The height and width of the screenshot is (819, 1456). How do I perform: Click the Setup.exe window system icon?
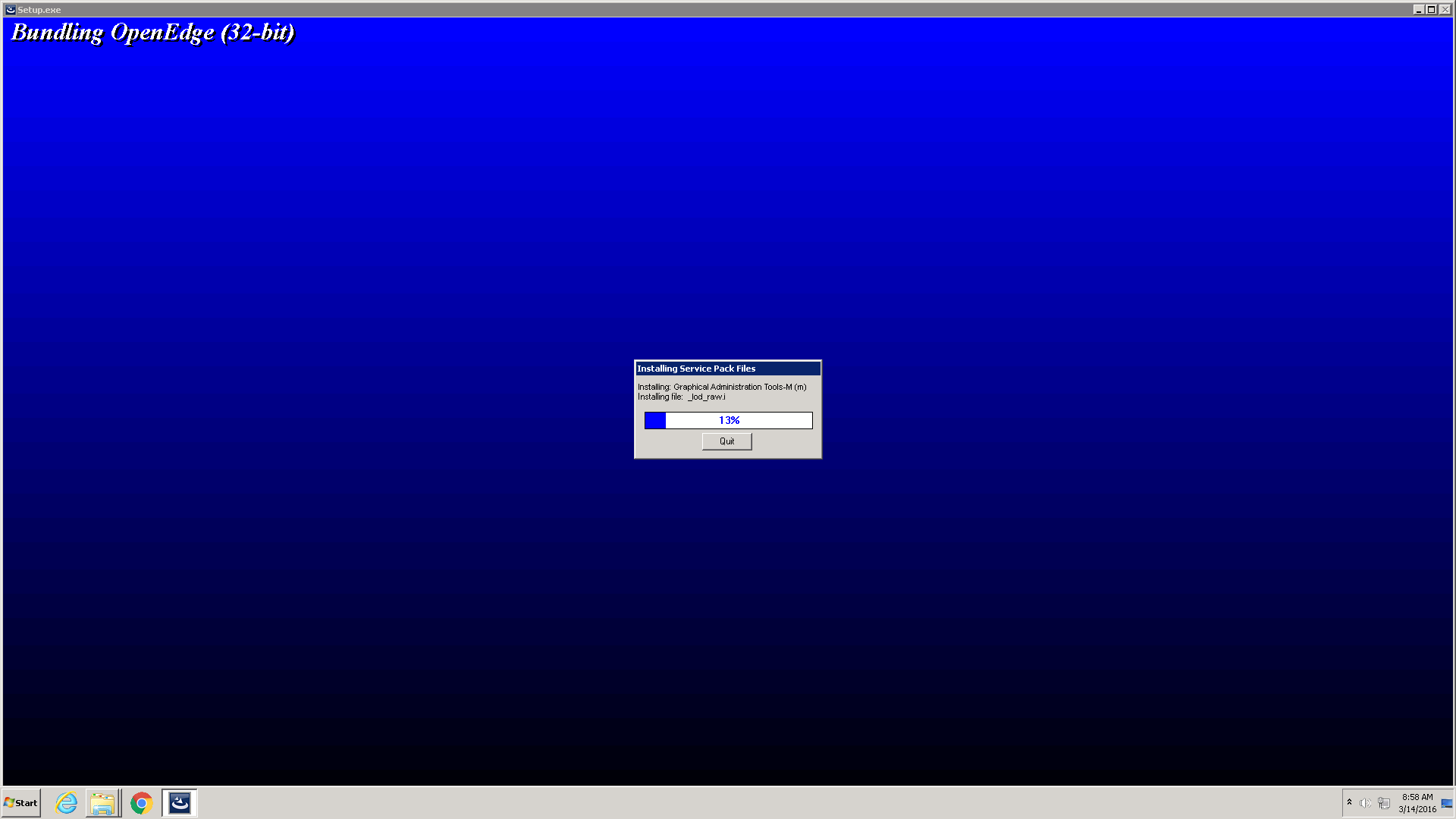(11, 10)
